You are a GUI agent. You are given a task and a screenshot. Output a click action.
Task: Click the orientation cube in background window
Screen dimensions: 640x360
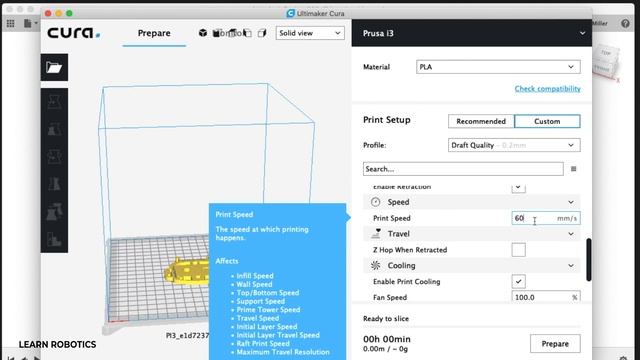click(607, 62)
